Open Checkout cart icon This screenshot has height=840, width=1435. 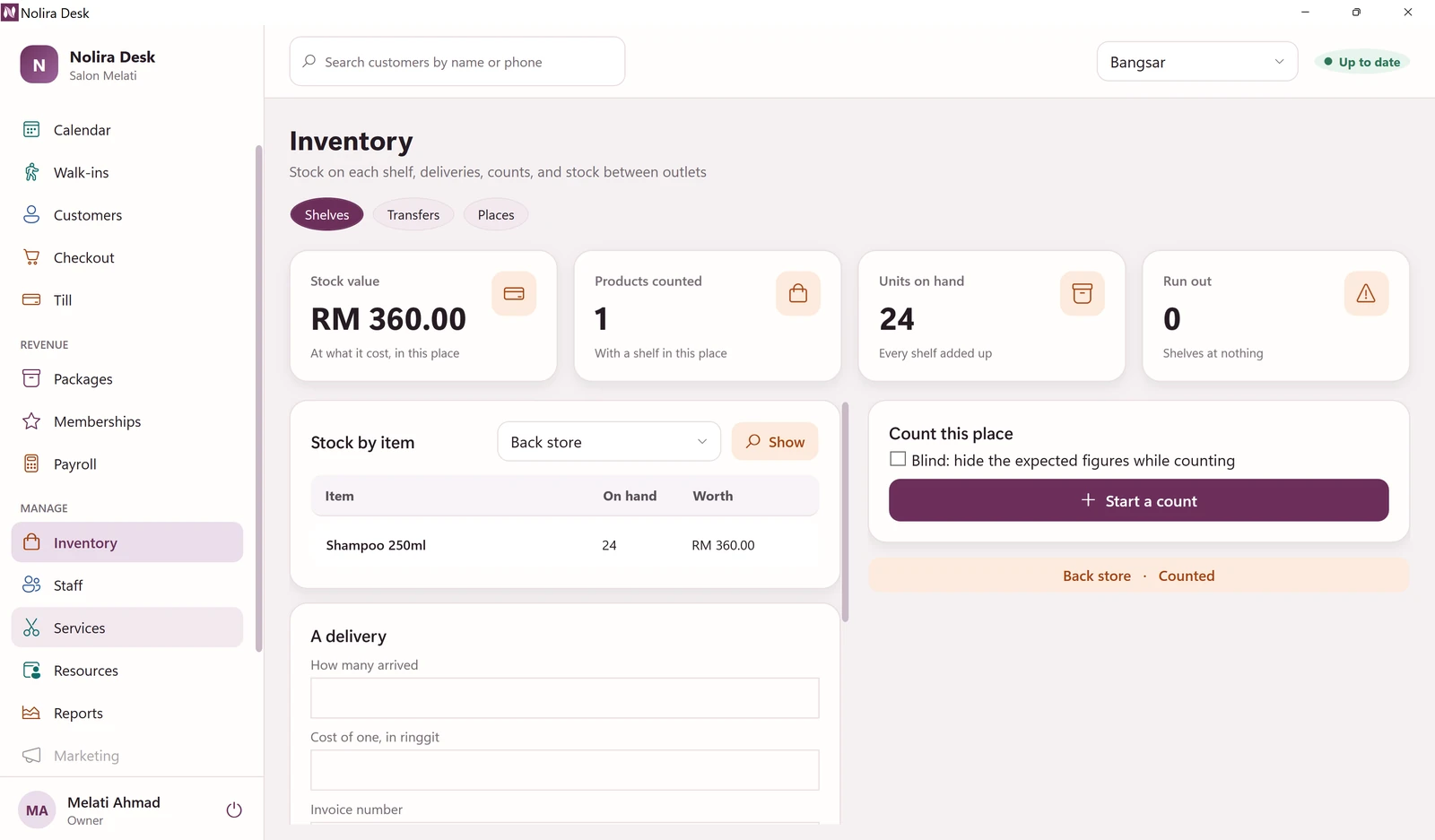click(31, 257)
